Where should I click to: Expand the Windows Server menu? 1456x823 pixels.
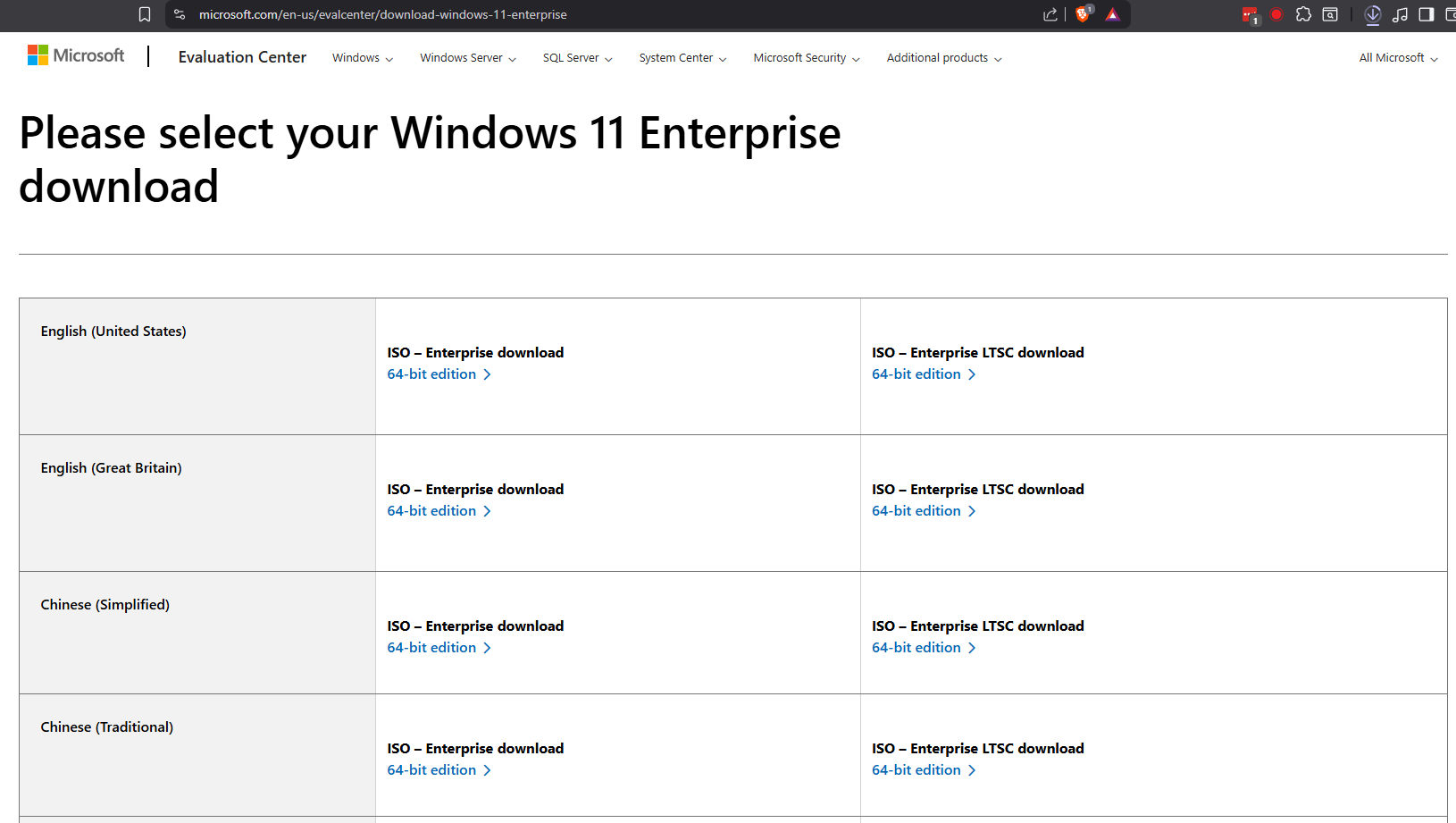[468, 58]
